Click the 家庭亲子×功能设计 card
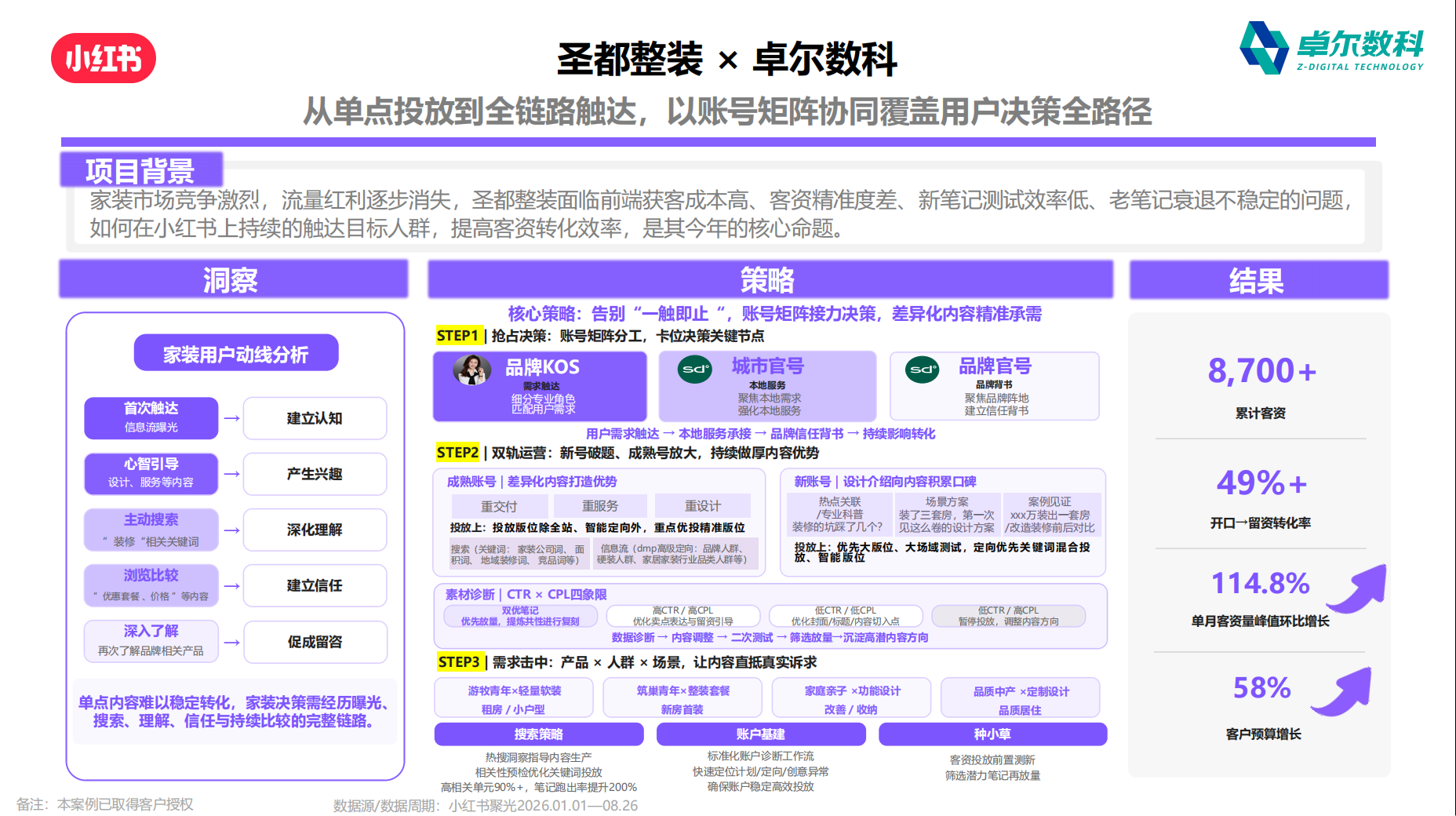Viewport: 1456px width, 816px height. [x=851, y=698]
